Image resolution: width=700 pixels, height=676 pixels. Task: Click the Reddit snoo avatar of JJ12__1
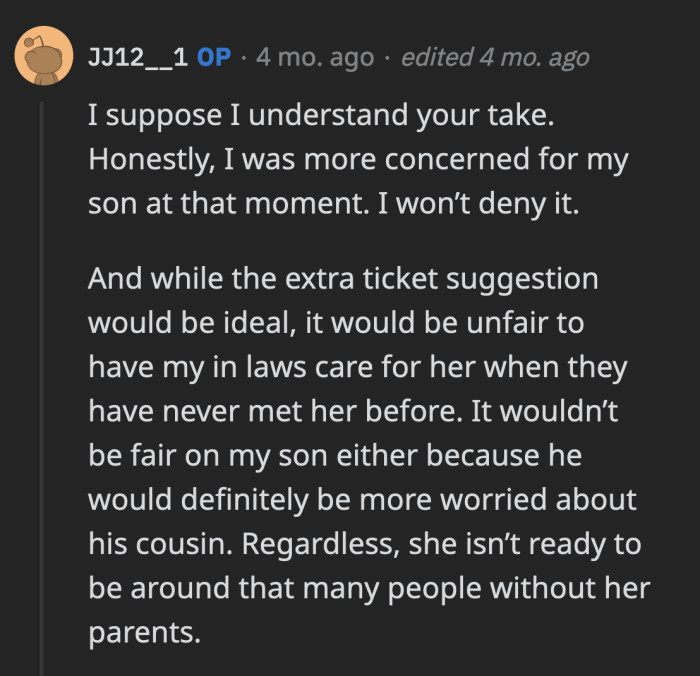click(x=43, y=57)
